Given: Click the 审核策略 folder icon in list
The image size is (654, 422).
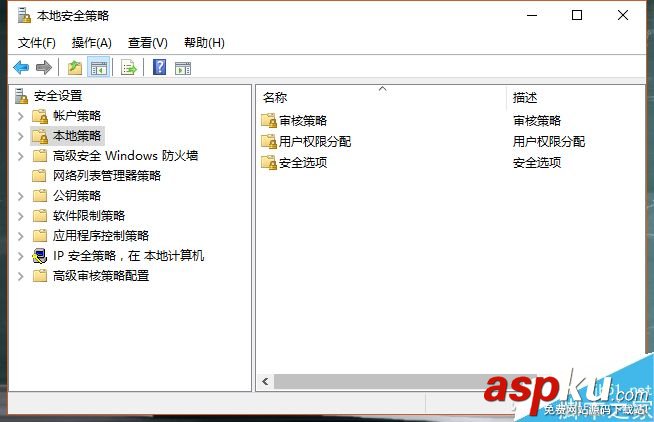Looking at the screenshot, I should [x=269, y=121].
